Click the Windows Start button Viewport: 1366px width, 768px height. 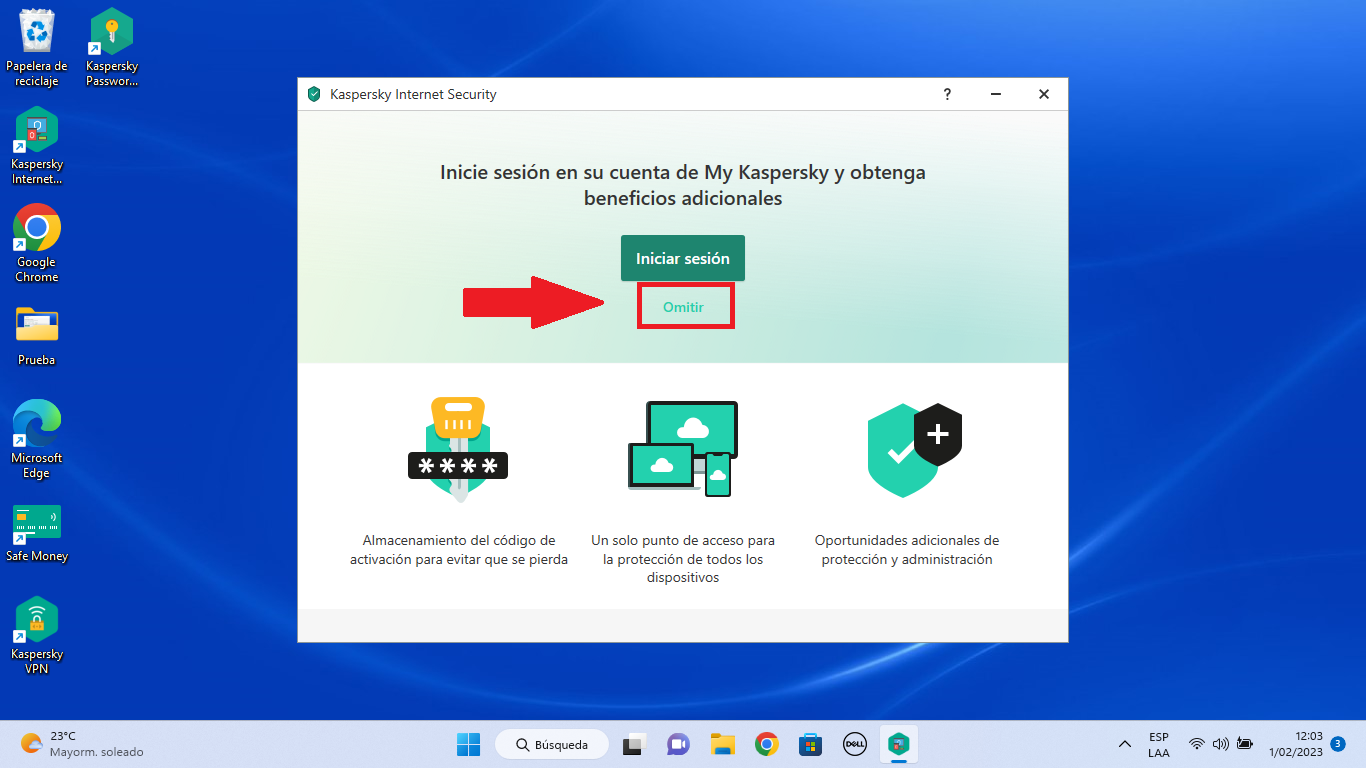(x=468, y=744)
